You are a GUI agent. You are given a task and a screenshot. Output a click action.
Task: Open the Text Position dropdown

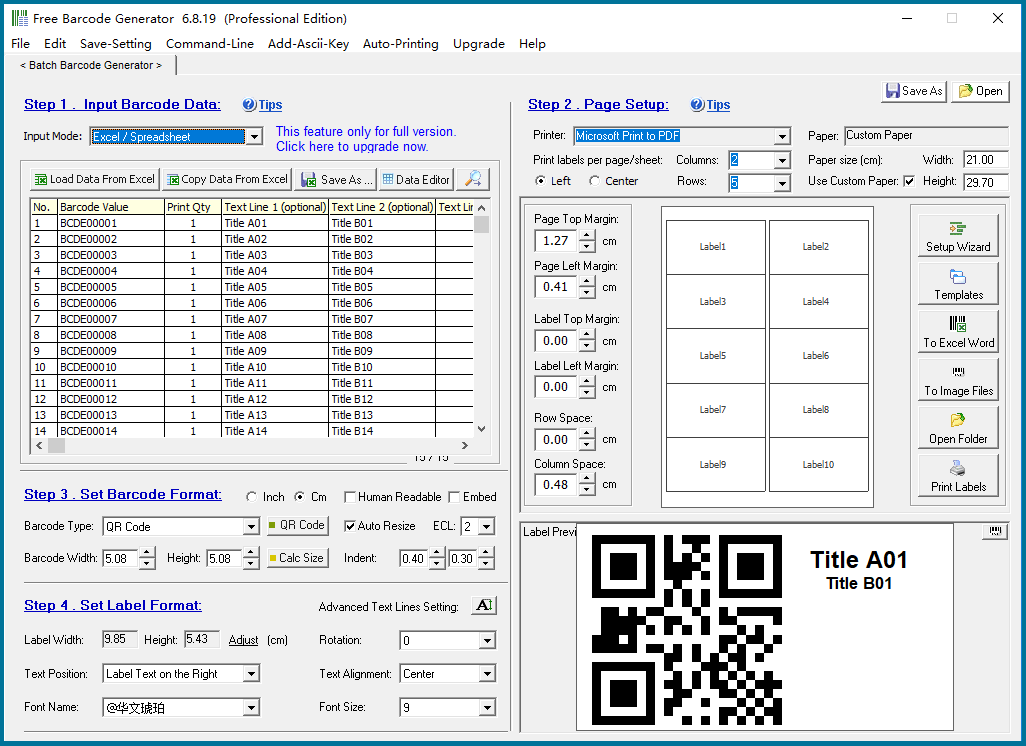[251, 674]
